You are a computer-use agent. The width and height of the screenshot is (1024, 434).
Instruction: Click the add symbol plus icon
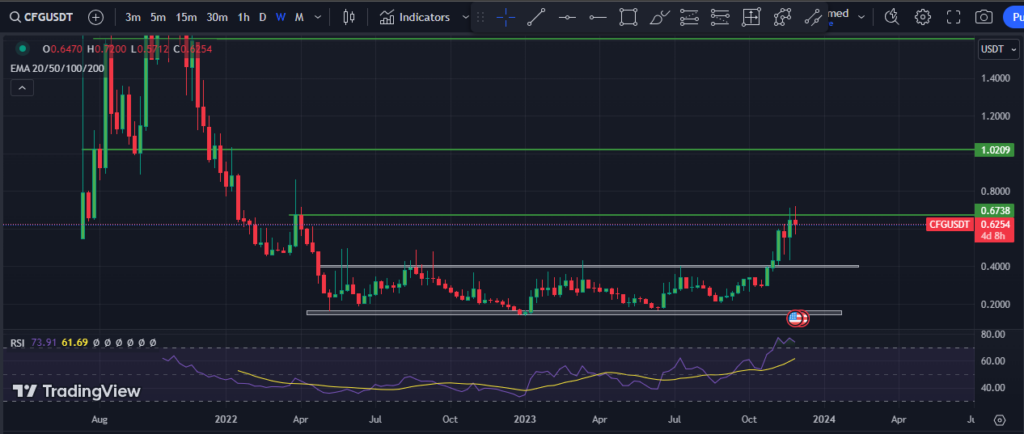click(96, 18)
